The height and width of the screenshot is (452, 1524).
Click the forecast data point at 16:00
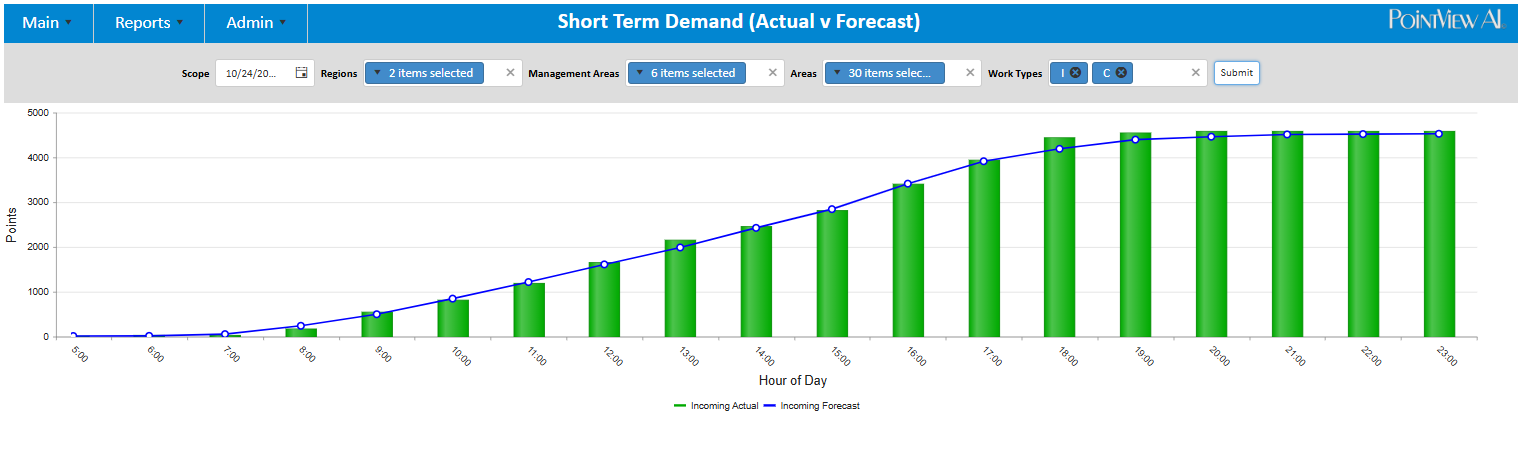[908, 184]
